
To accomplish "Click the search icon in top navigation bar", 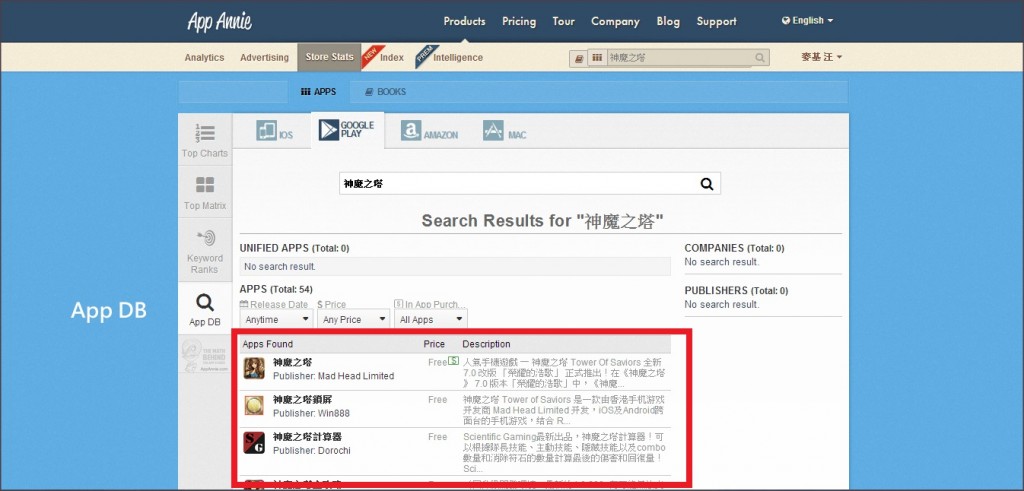I will [761, 58].
